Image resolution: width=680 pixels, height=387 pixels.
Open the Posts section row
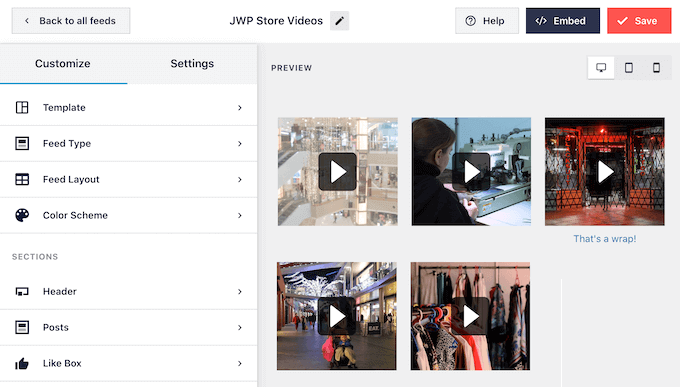128,328
